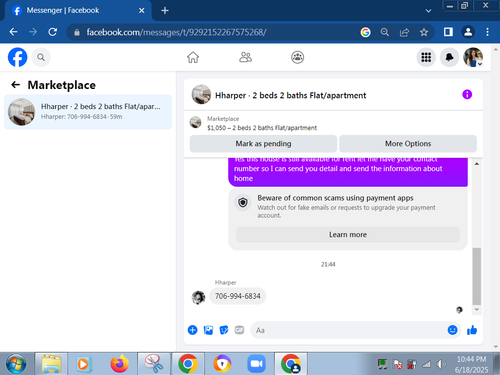The image size is (500, 375).
Task: Open the account profile picture menu
Action: click(x=473, y=57)
